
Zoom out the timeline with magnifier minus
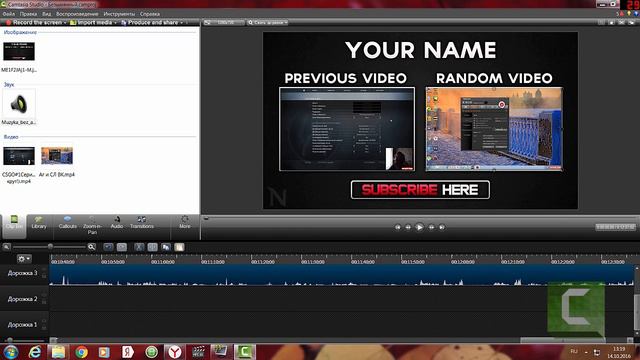coord(7,247)
